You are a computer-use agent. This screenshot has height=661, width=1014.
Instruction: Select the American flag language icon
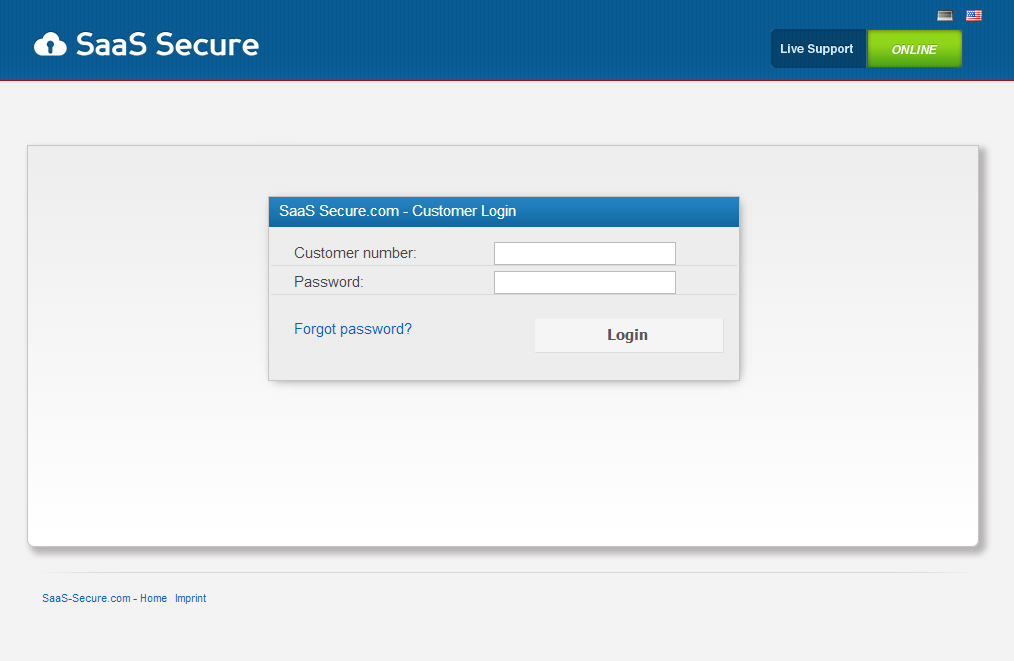pyautogui.click(x=972, y=15)
